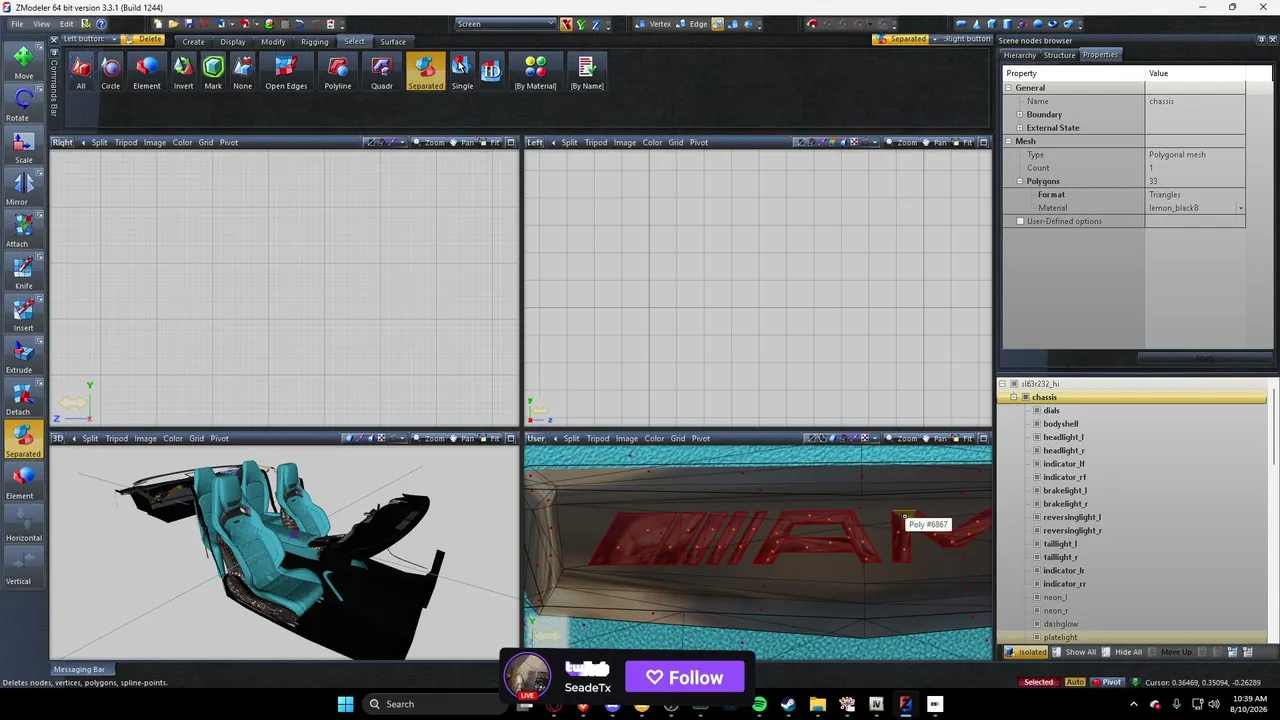1280x720 pixels.
Task: Click the Select All icon
Action: pyautogui.click(x=81, y=72)
